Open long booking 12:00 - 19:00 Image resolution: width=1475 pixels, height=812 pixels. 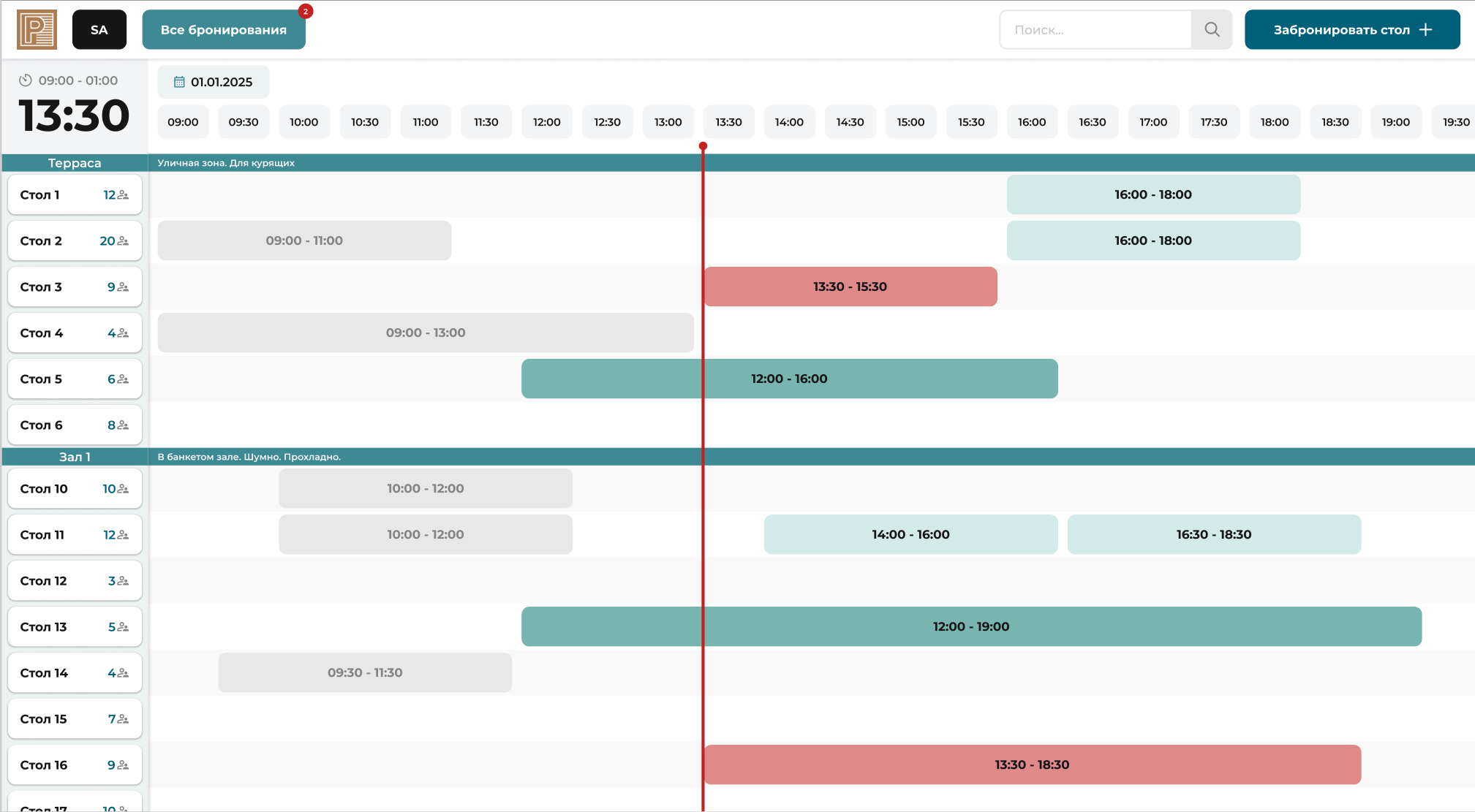pyautogui.click(x=971, y=626)
